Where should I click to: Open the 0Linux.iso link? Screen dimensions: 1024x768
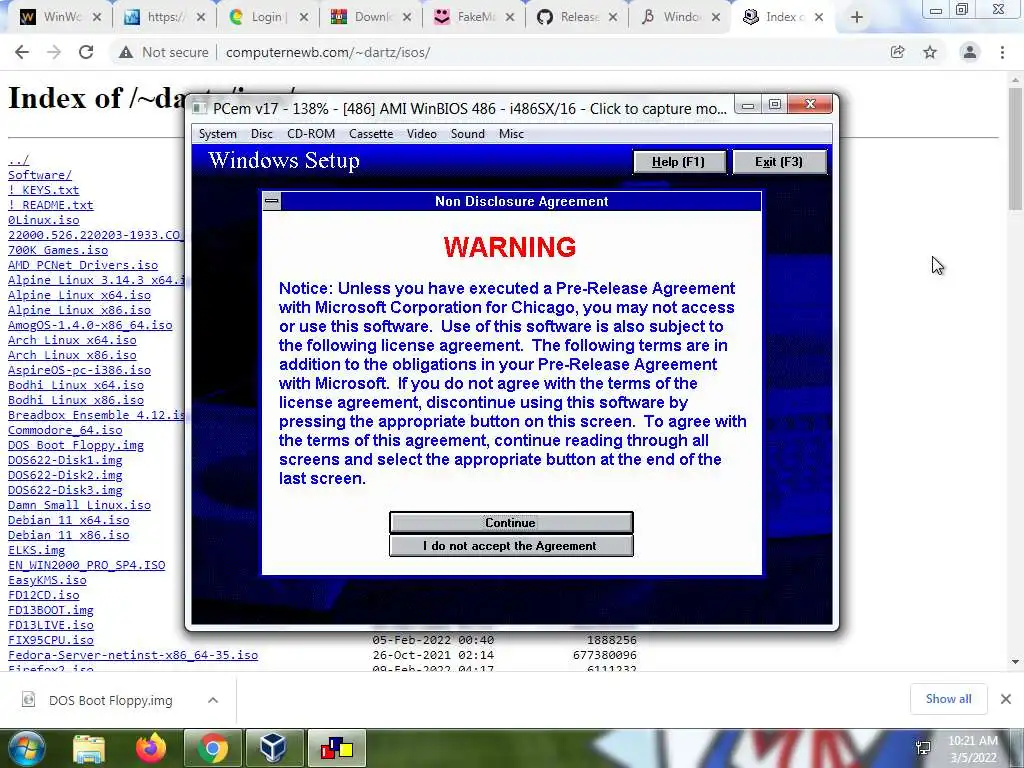pyautogui.click(x=44, y=220)
